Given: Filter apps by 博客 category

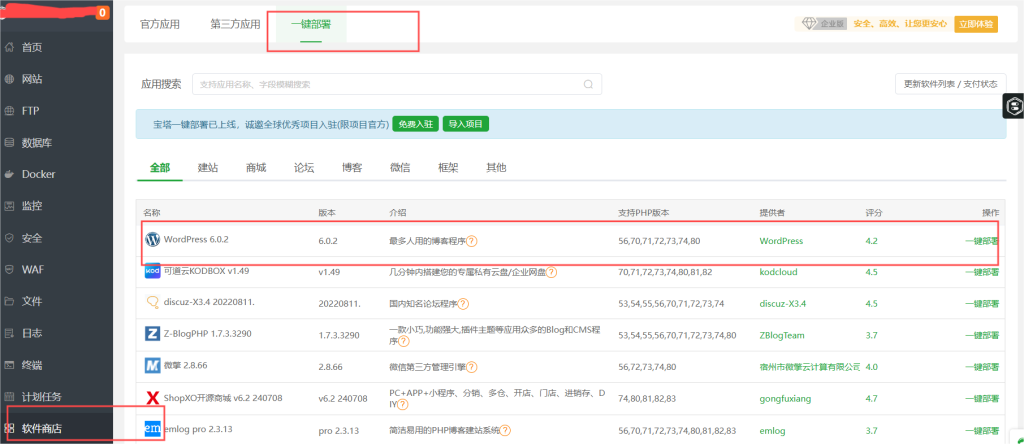Looking at the screenshot, I should (352, 168).
